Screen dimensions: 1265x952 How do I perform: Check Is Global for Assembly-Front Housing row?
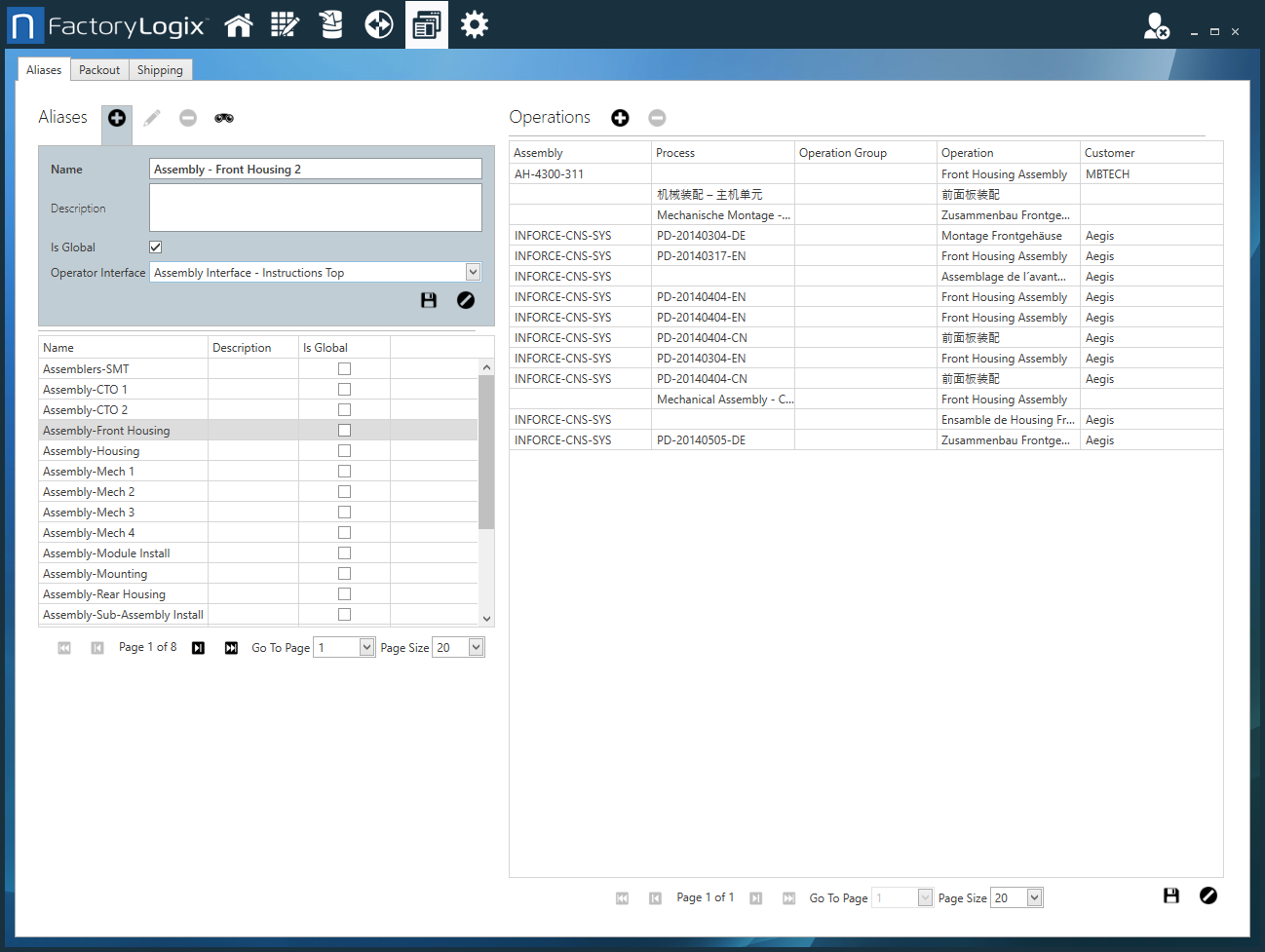point(344,431)
